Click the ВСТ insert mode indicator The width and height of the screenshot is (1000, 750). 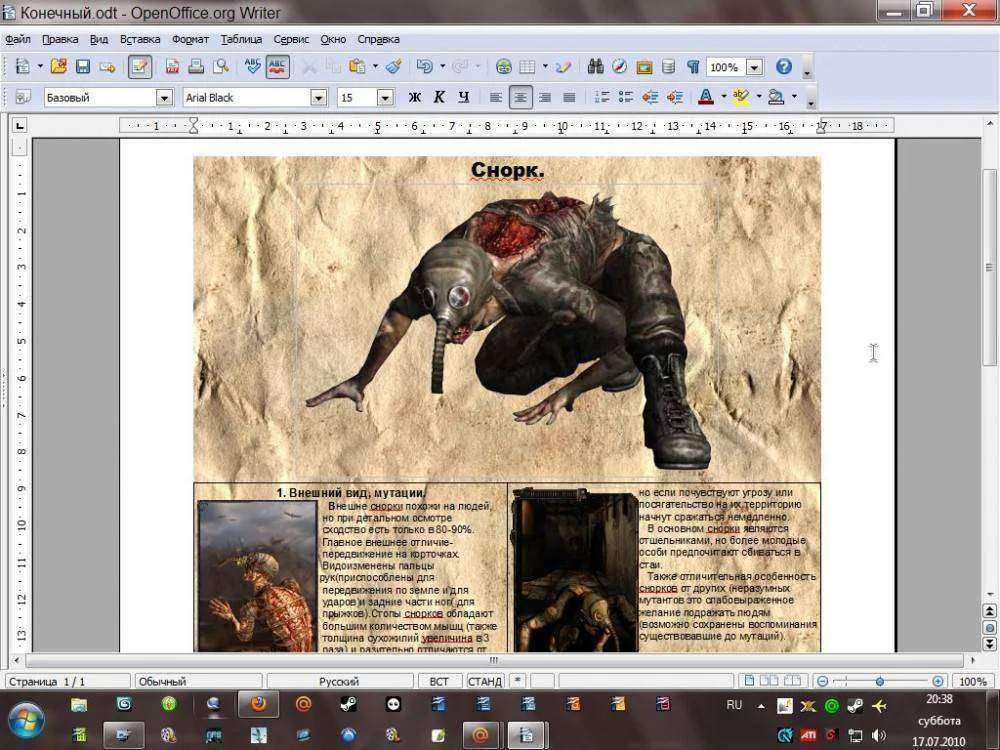tap(439, 681)
